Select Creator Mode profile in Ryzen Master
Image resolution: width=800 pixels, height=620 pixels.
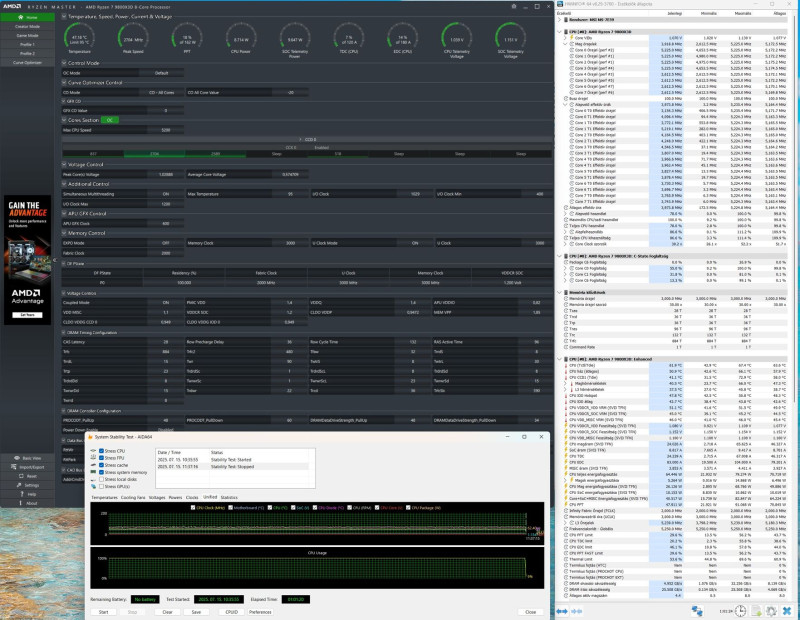[28, 27]
